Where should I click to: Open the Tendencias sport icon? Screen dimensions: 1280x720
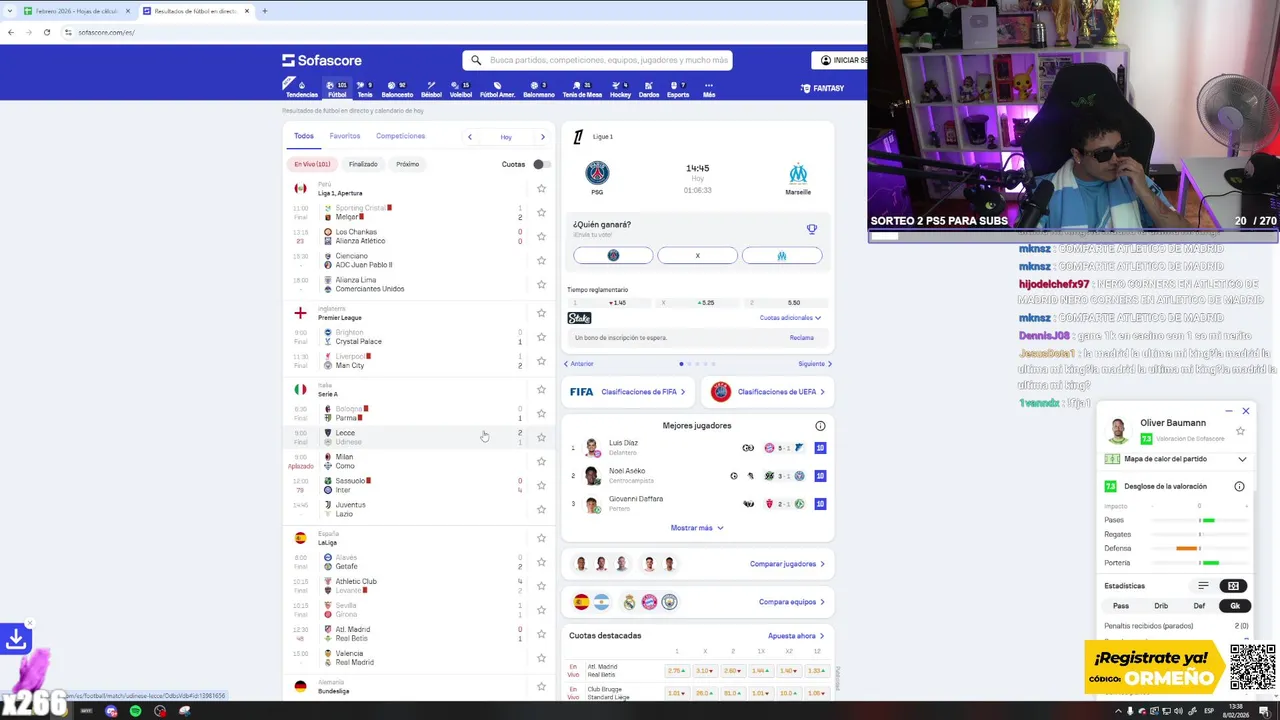click(301, 89)
